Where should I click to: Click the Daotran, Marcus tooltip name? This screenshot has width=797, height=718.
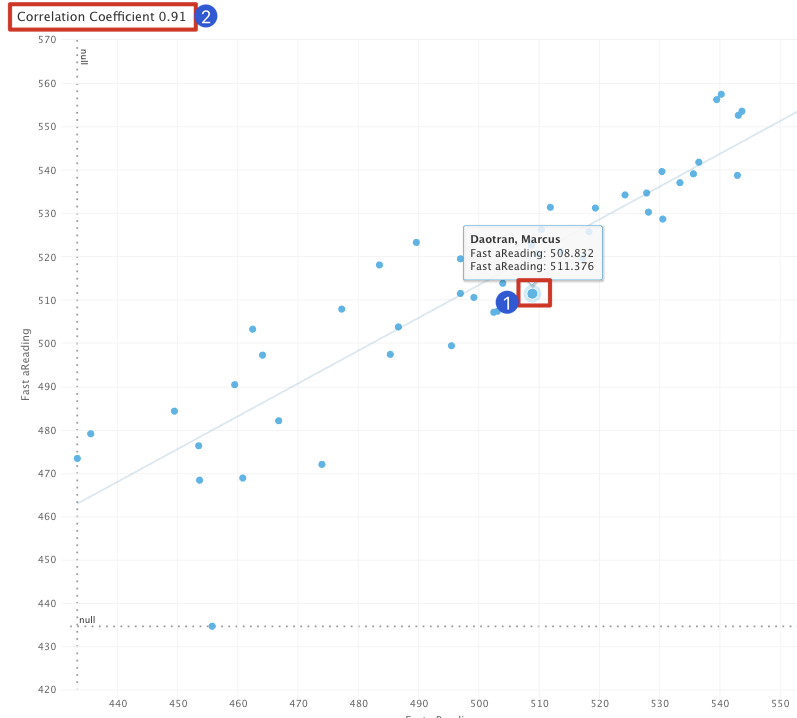tap(515, 239)
